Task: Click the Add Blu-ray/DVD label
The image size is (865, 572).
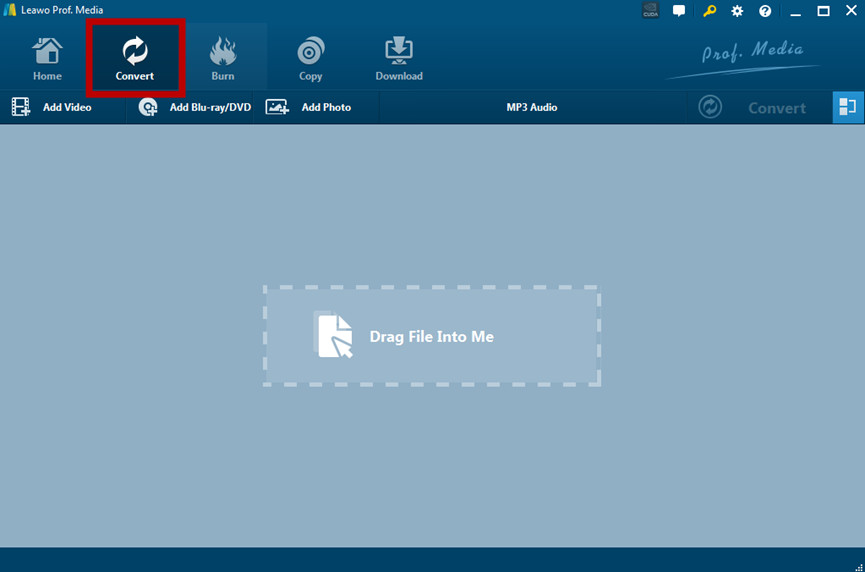Action: [210, 107]
